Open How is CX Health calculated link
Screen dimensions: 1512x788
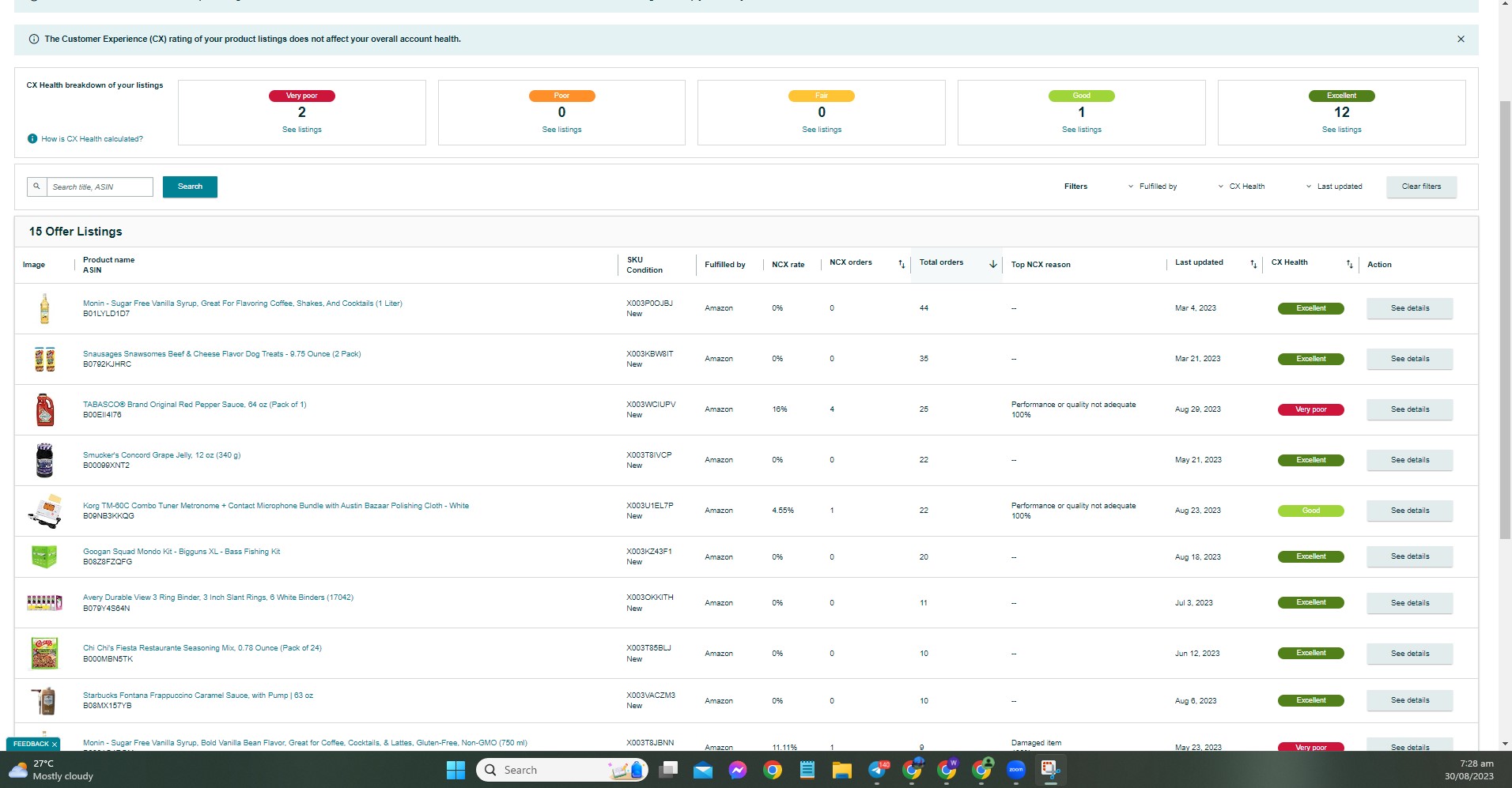(x=92, y=139)
